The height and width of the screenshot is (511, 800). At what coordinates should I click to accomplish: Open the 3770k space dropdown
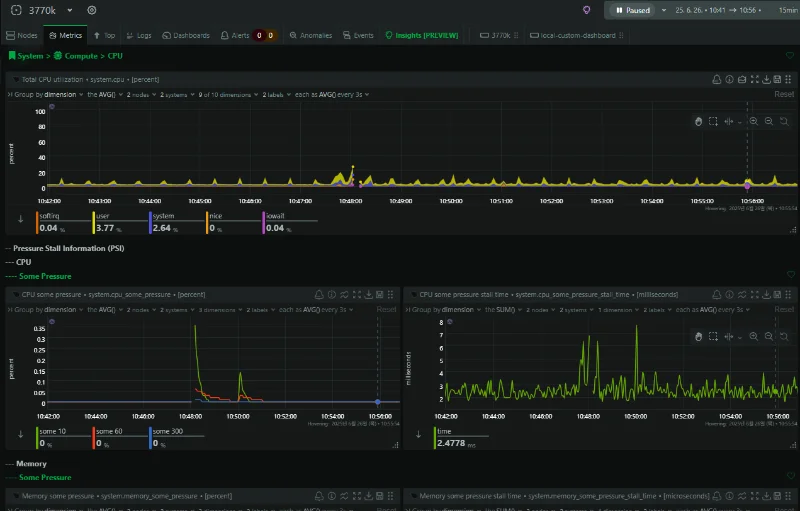(70, 10)
